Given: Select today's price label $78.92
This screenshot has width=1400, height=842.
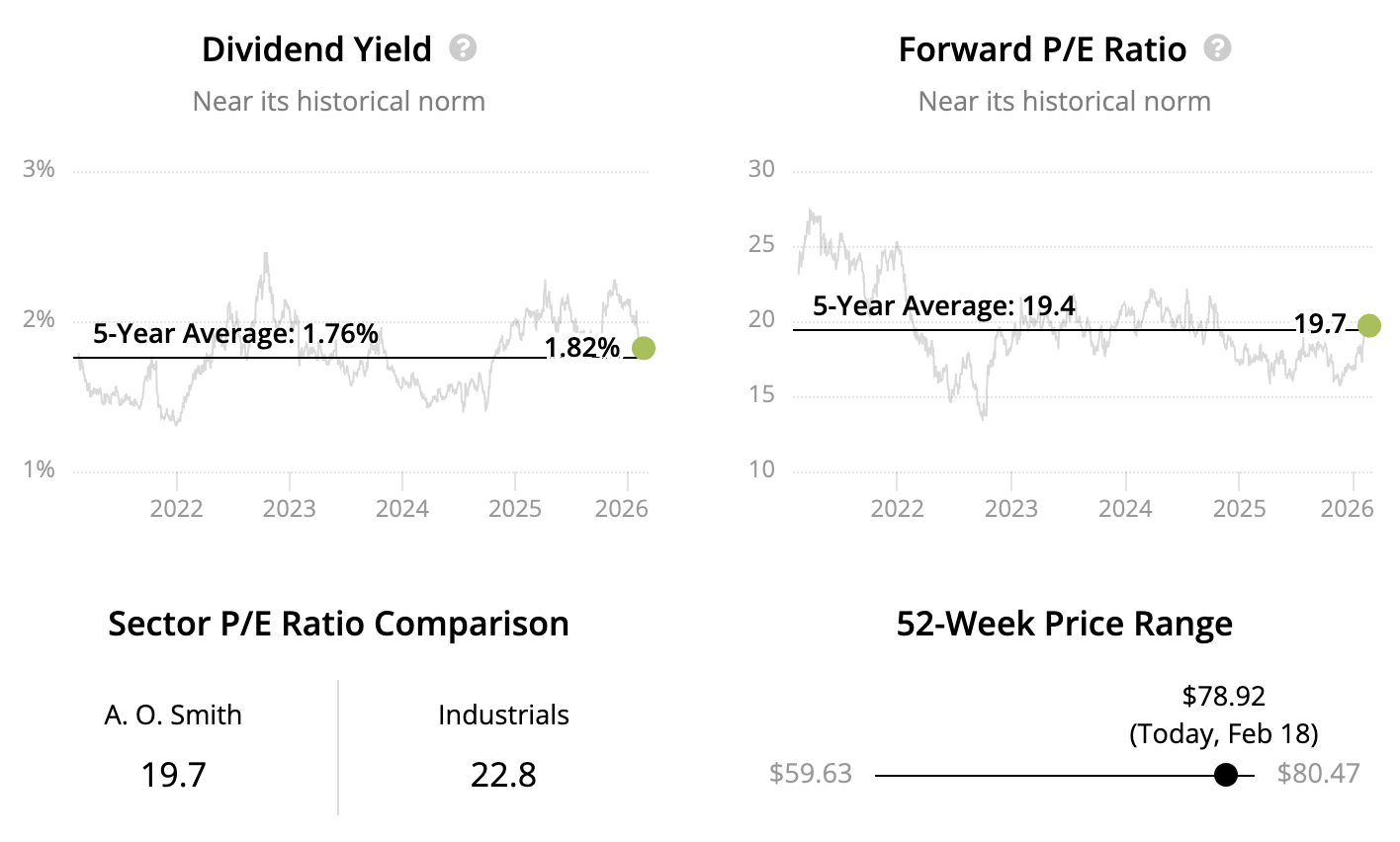Looking at the screenshot, I should 1224,696.
